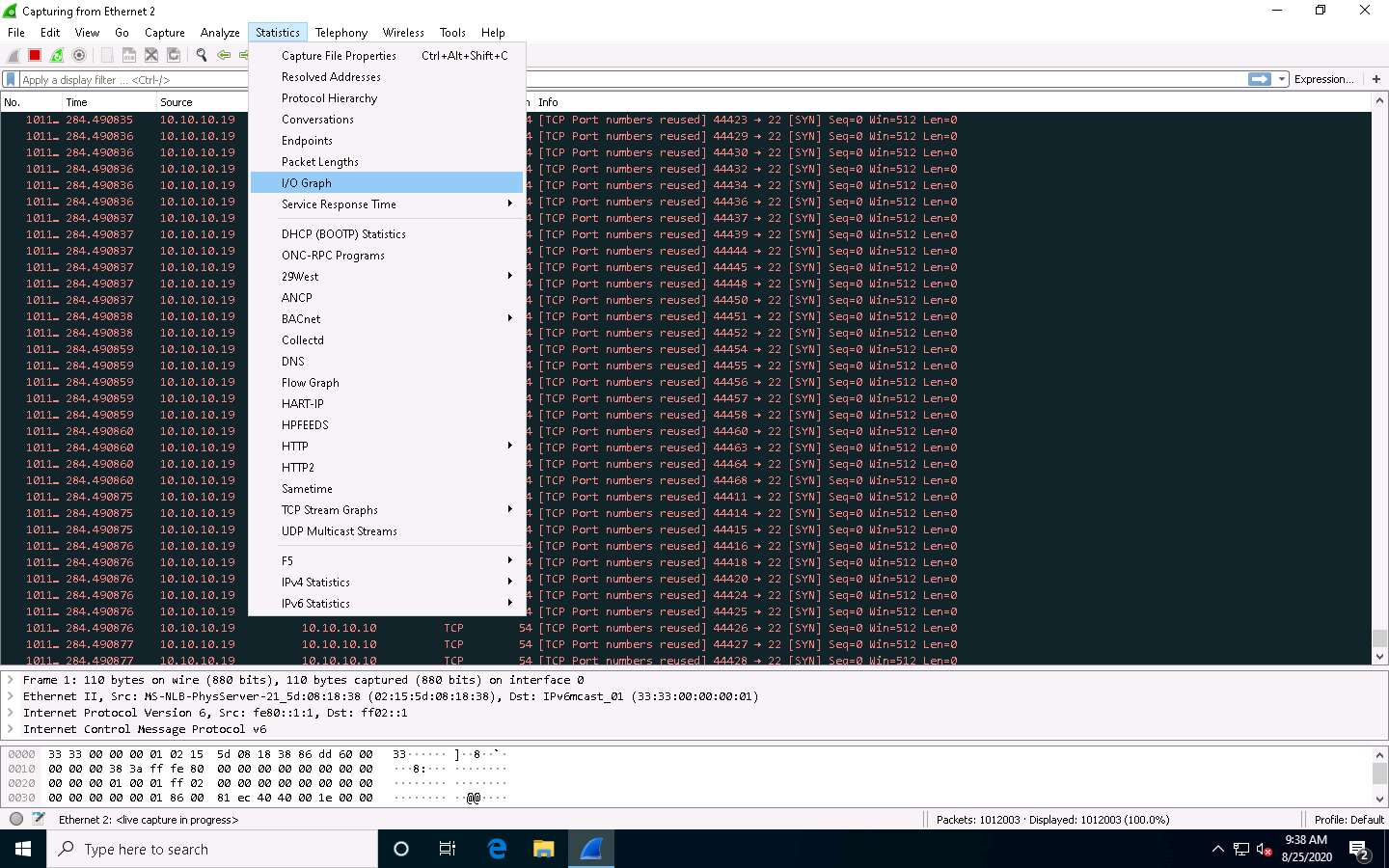This screenshot has width=1389, height=868.
Task: Click the Expression… button
Action: pyautogui.click(x=1323, y=79)
